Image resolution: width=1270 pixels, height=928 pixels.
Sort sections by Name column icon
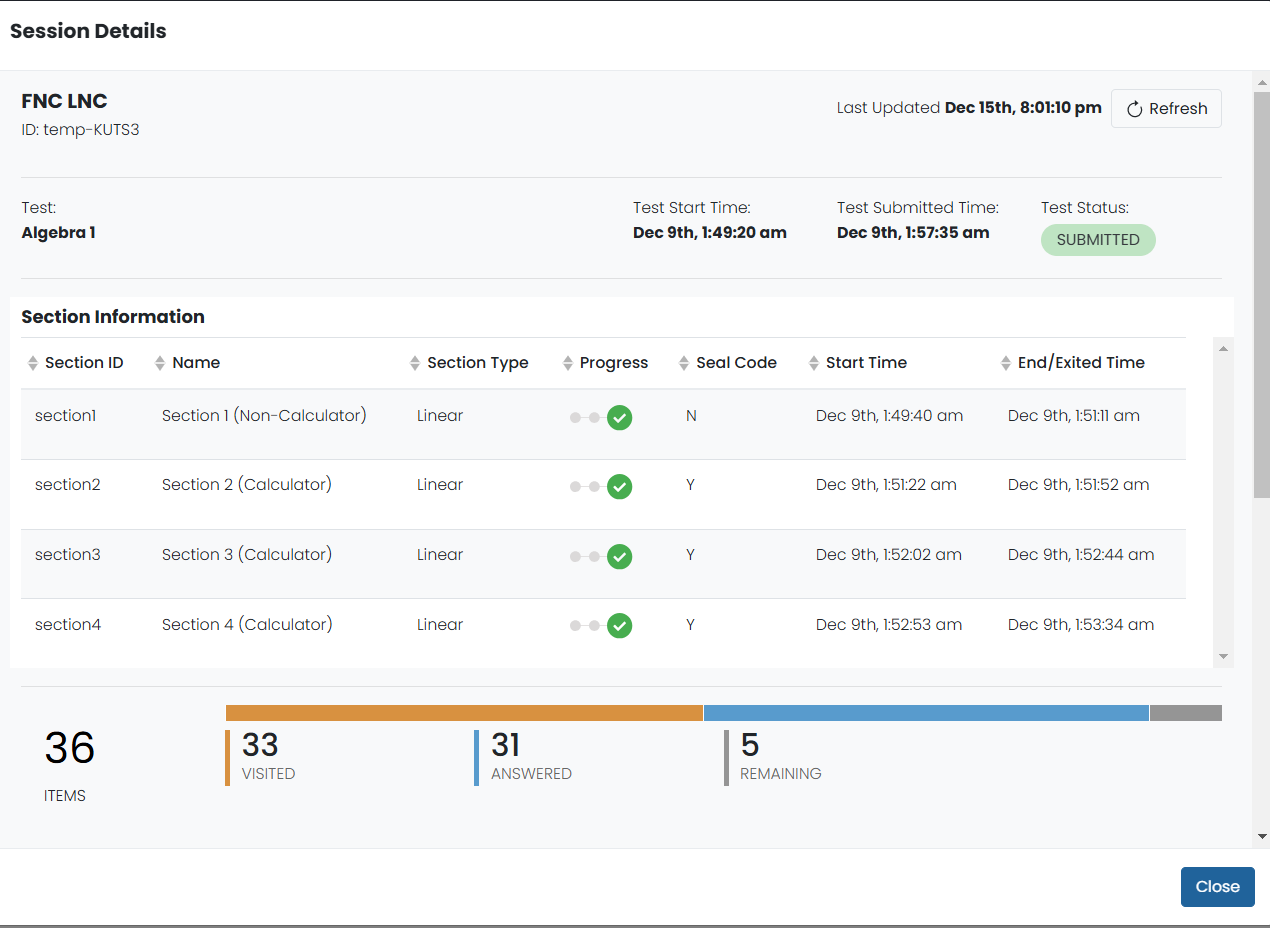[x=160, y=363]
